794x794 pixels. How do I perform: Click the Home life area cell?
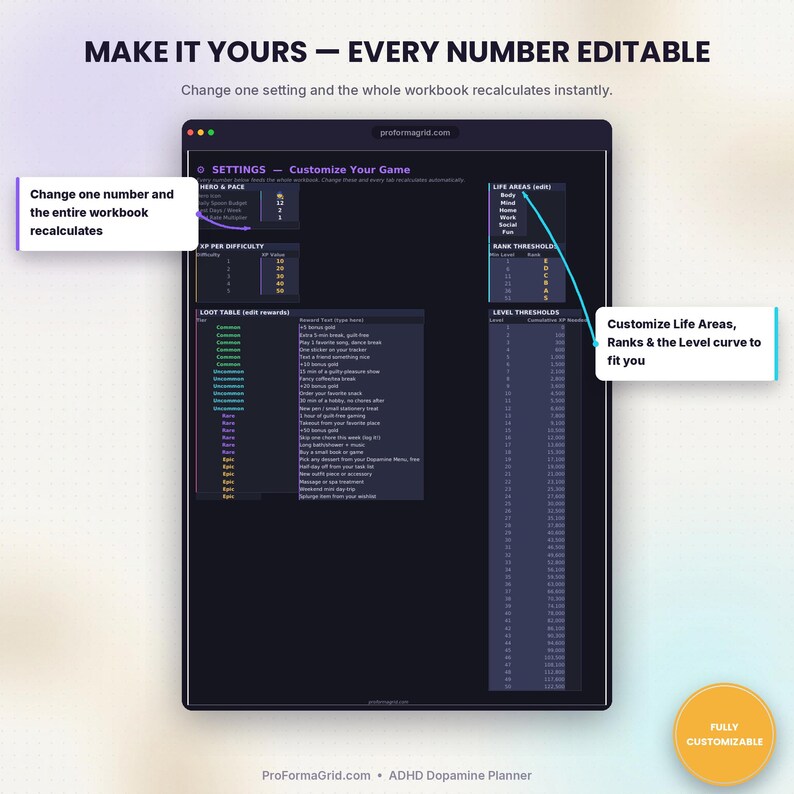coord(508,210)
